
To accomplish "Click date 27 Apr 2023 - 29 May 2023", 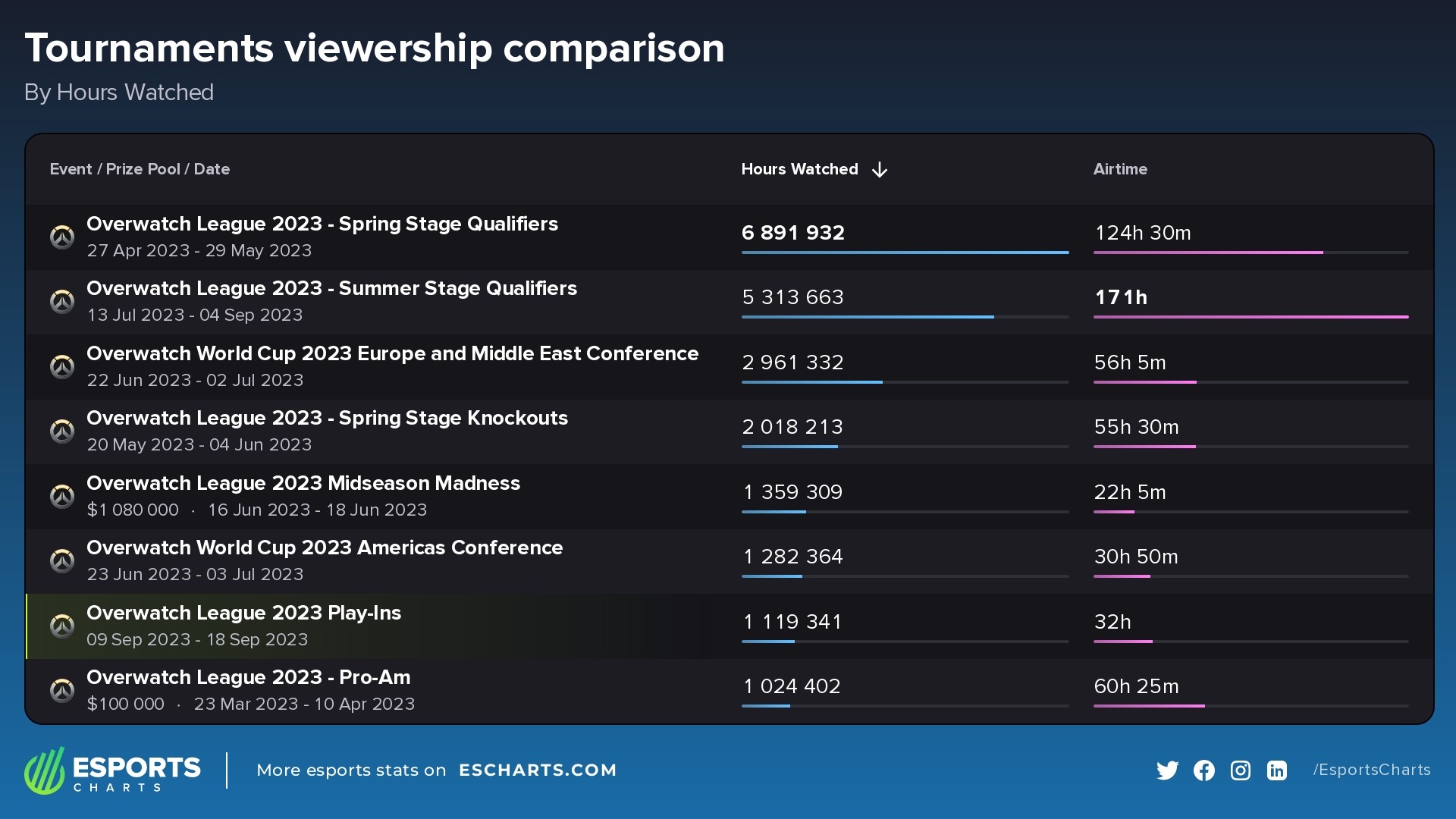I will click(199, 250).
